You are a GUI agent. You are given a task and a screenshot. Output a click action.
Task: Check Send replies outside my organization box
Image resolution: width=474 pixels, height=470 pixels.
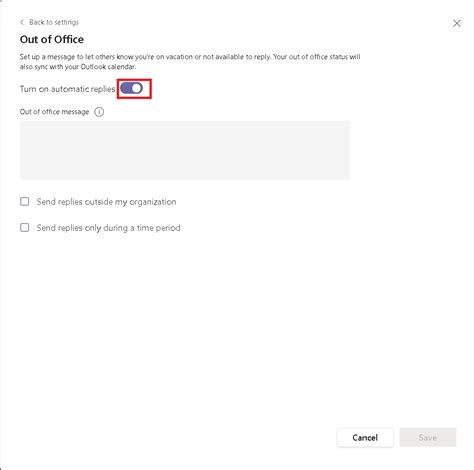coord(25,201)
